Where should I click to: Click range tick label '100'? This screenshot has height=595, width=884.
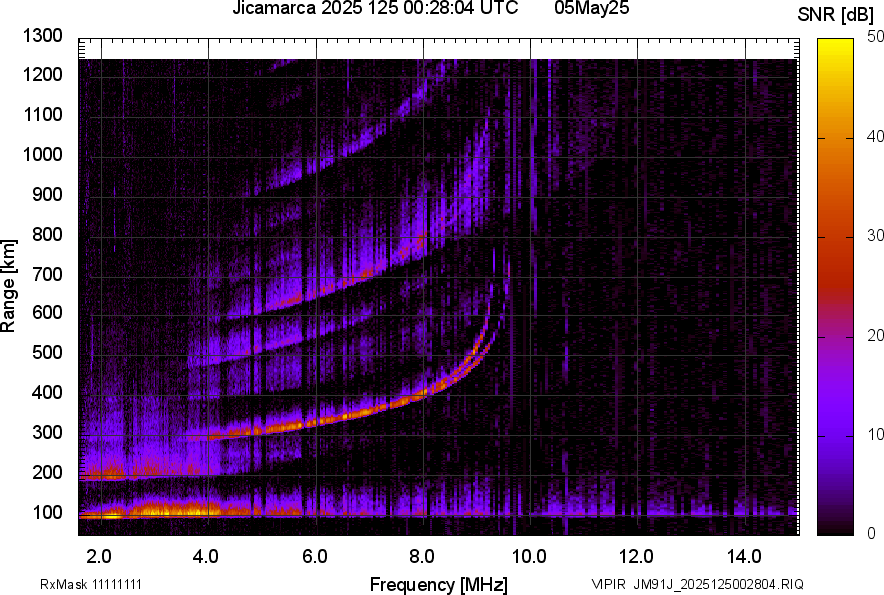(x=47, y=513)
